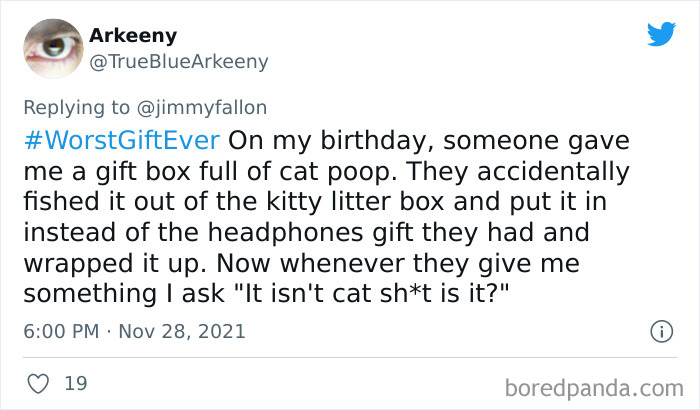The image size is (700, 410).
Task: Click the like count 19
Action: click(x=75, y=381)
